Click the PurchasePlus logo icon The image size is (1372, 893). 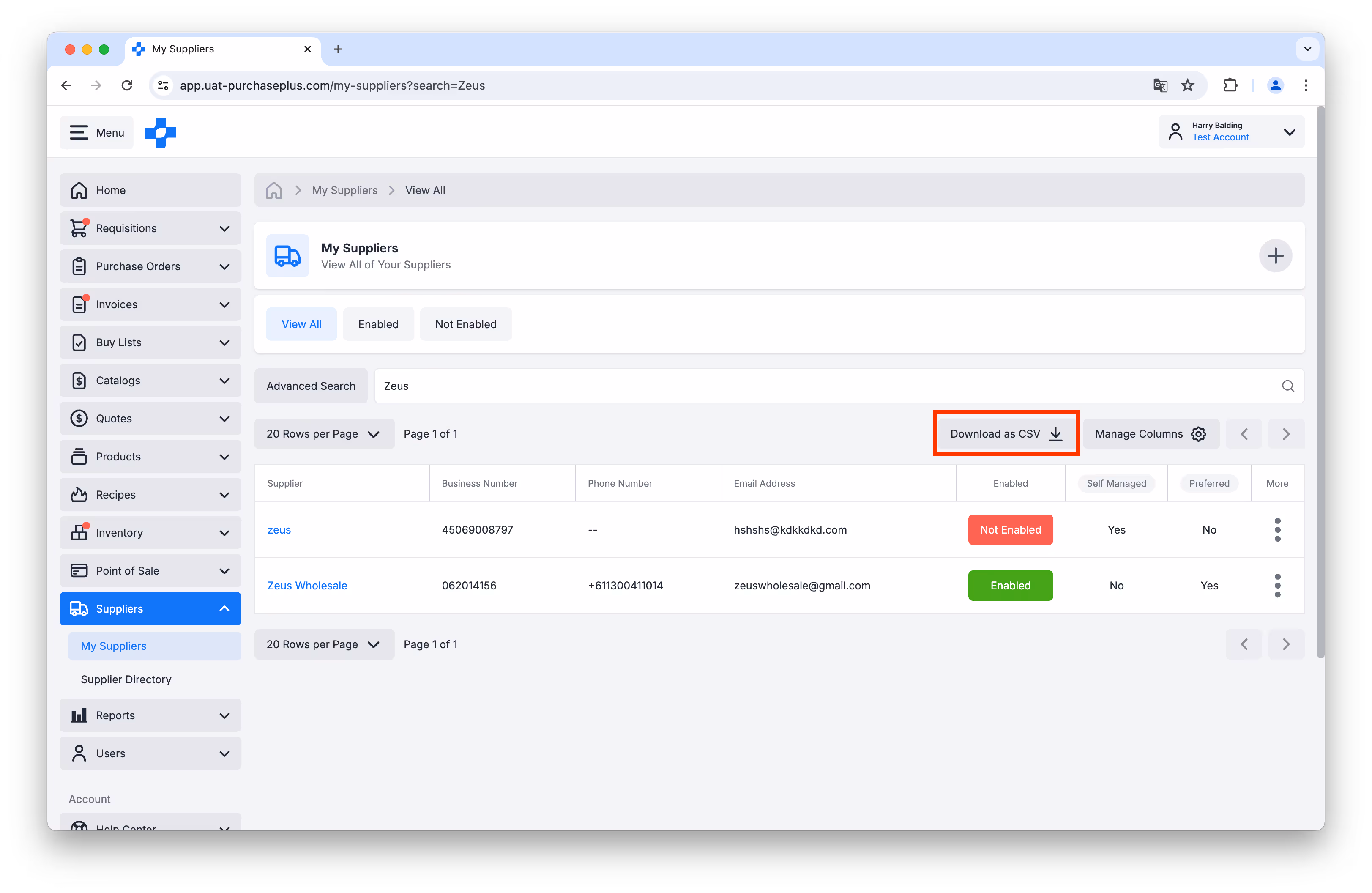coord(160,133)
